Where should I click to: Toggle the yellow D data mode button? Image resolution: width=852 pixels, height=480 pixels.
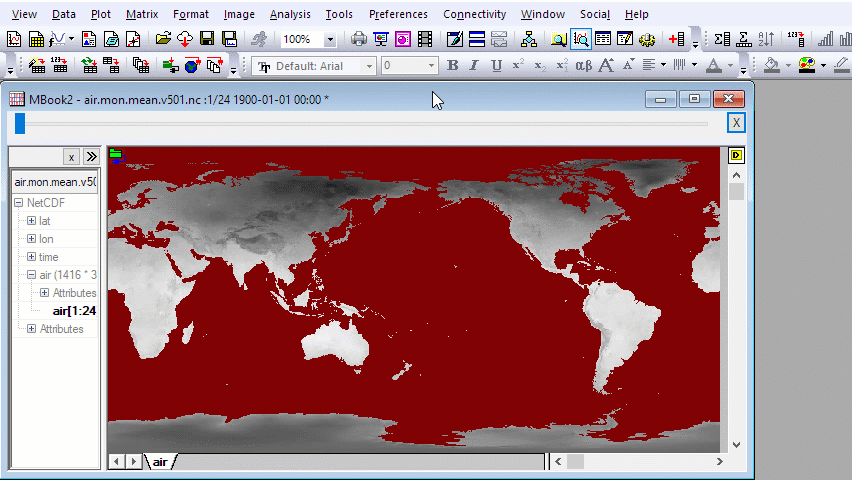pyautogui.click(x=736, y=155)
